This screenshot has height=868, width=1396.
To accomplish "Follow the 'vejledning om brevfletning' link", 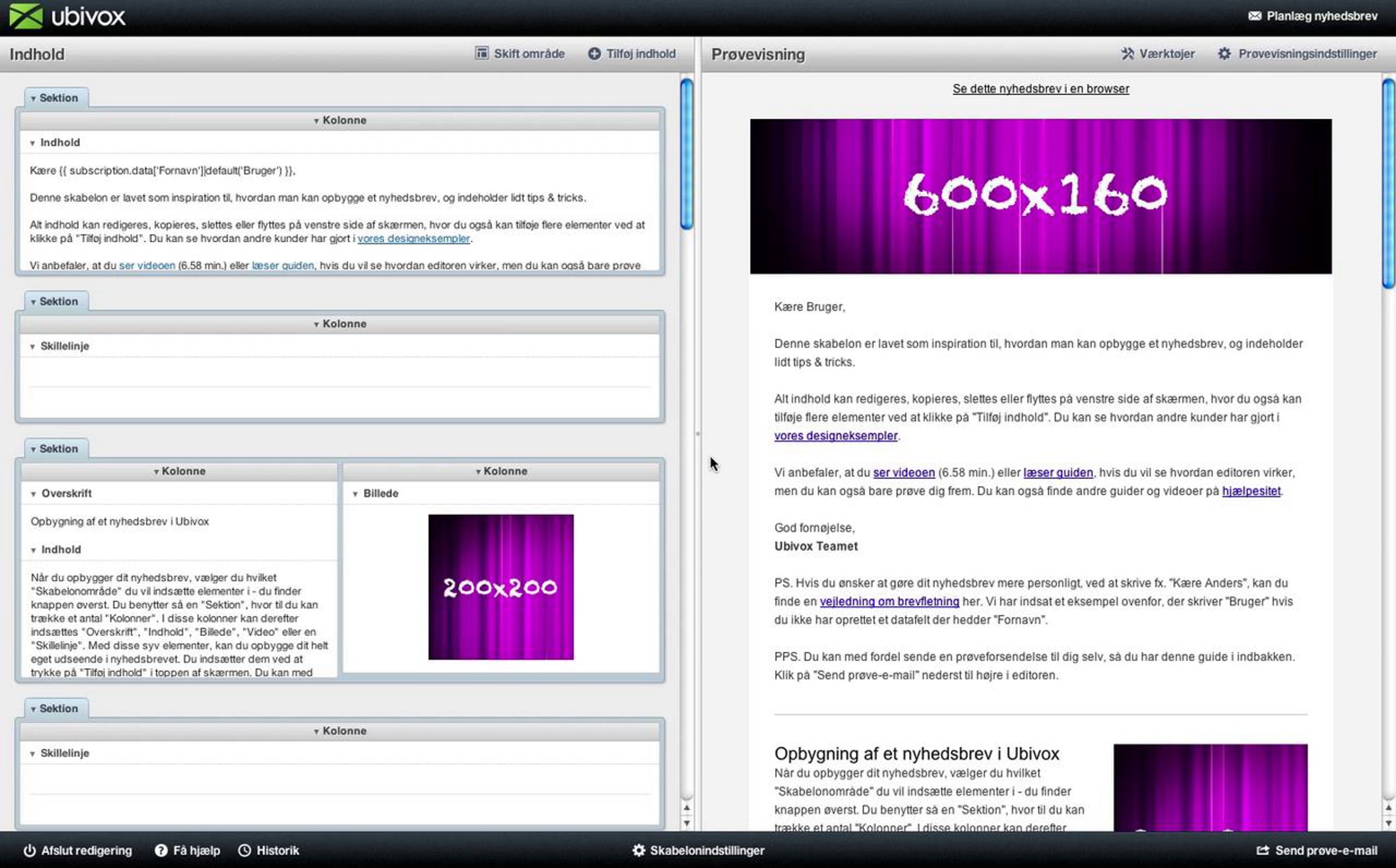I will pyautogui.click(x=889, y=601).
